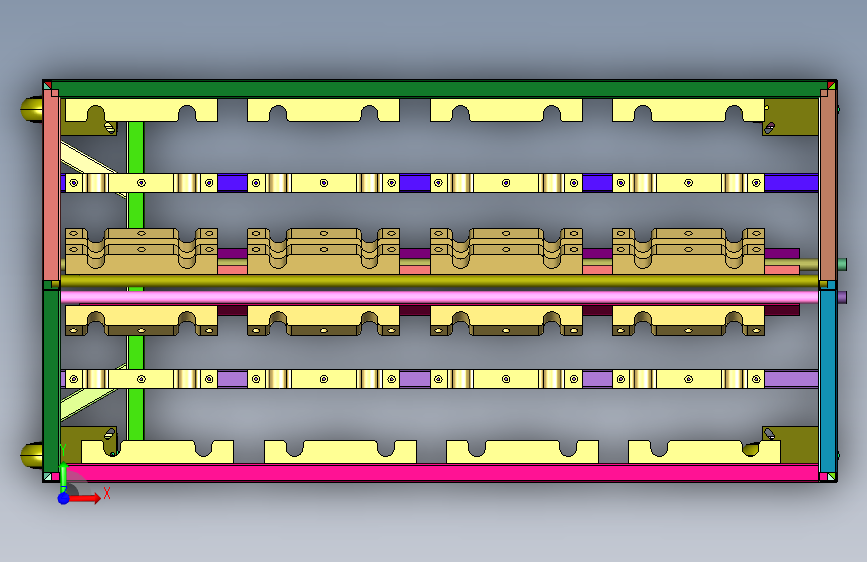
Task: Pick the small green shaft end at right
Action: click(x=842, y=264)
